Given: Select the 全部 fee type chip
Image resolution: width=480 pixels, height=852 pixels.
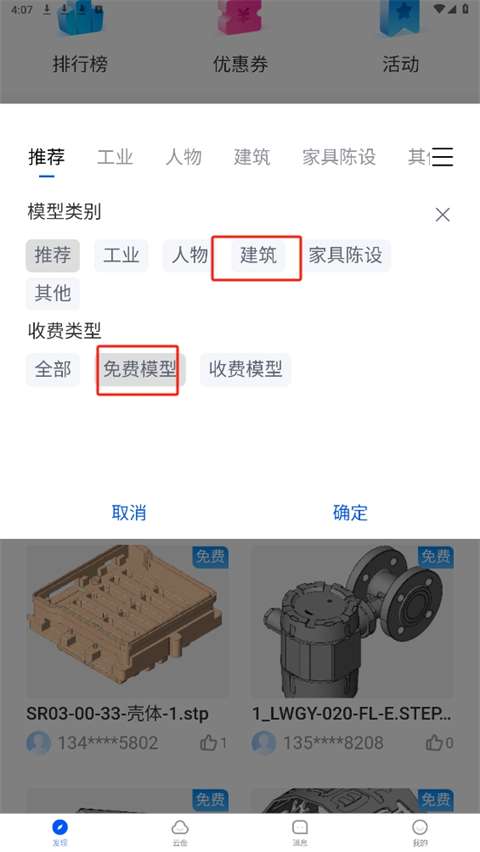Looking at the screenshot, I should tap(53, 369).
